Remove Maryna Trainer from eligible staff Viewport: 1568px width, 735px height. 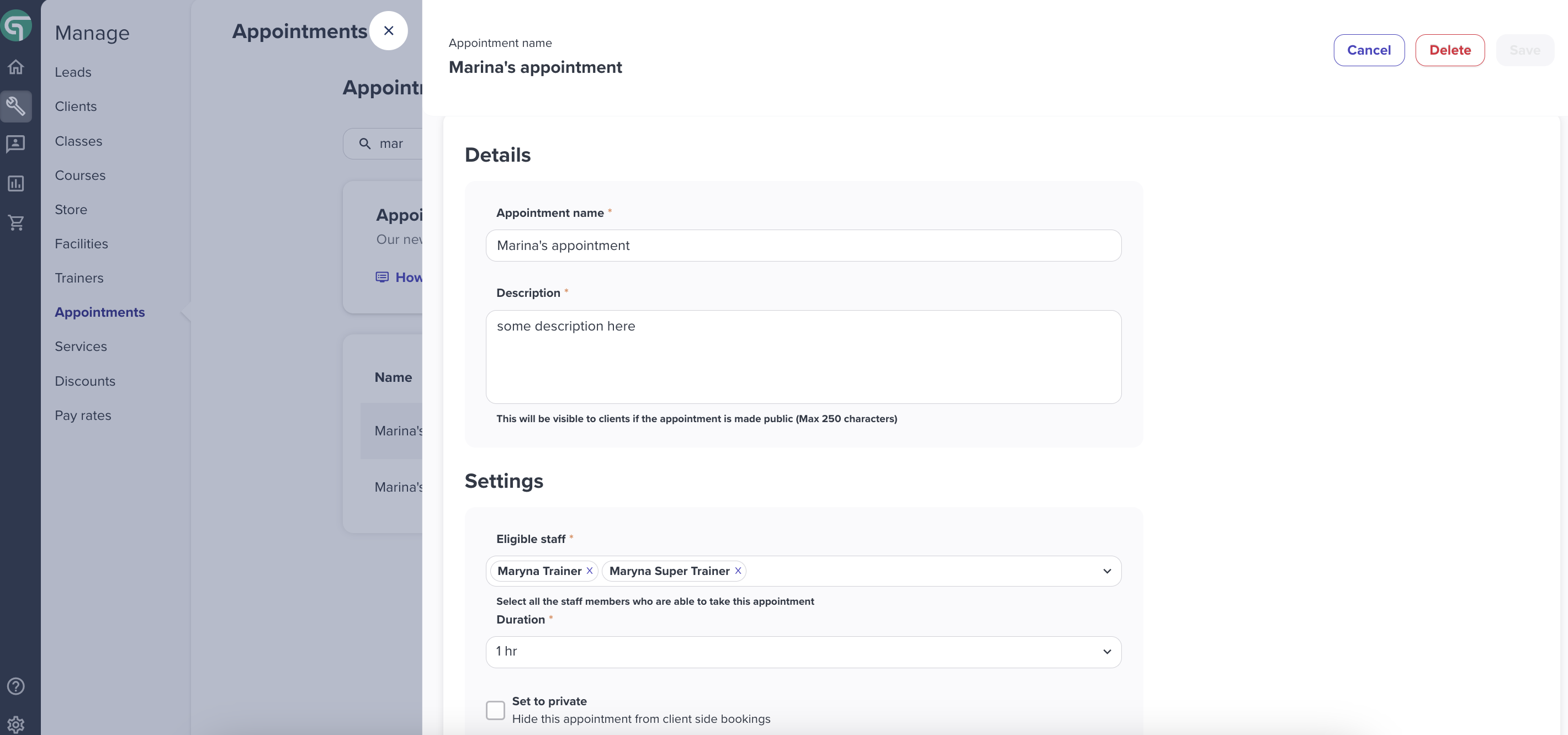click(x=589, y=571)
